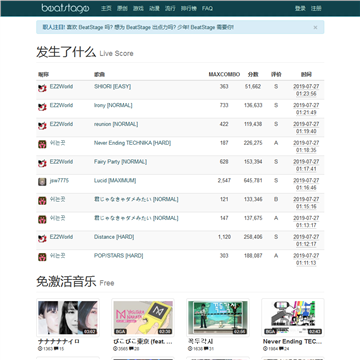Open the song link reunion [NORMAL]
The width and height of the screenshot is (360, 360).
116,124
